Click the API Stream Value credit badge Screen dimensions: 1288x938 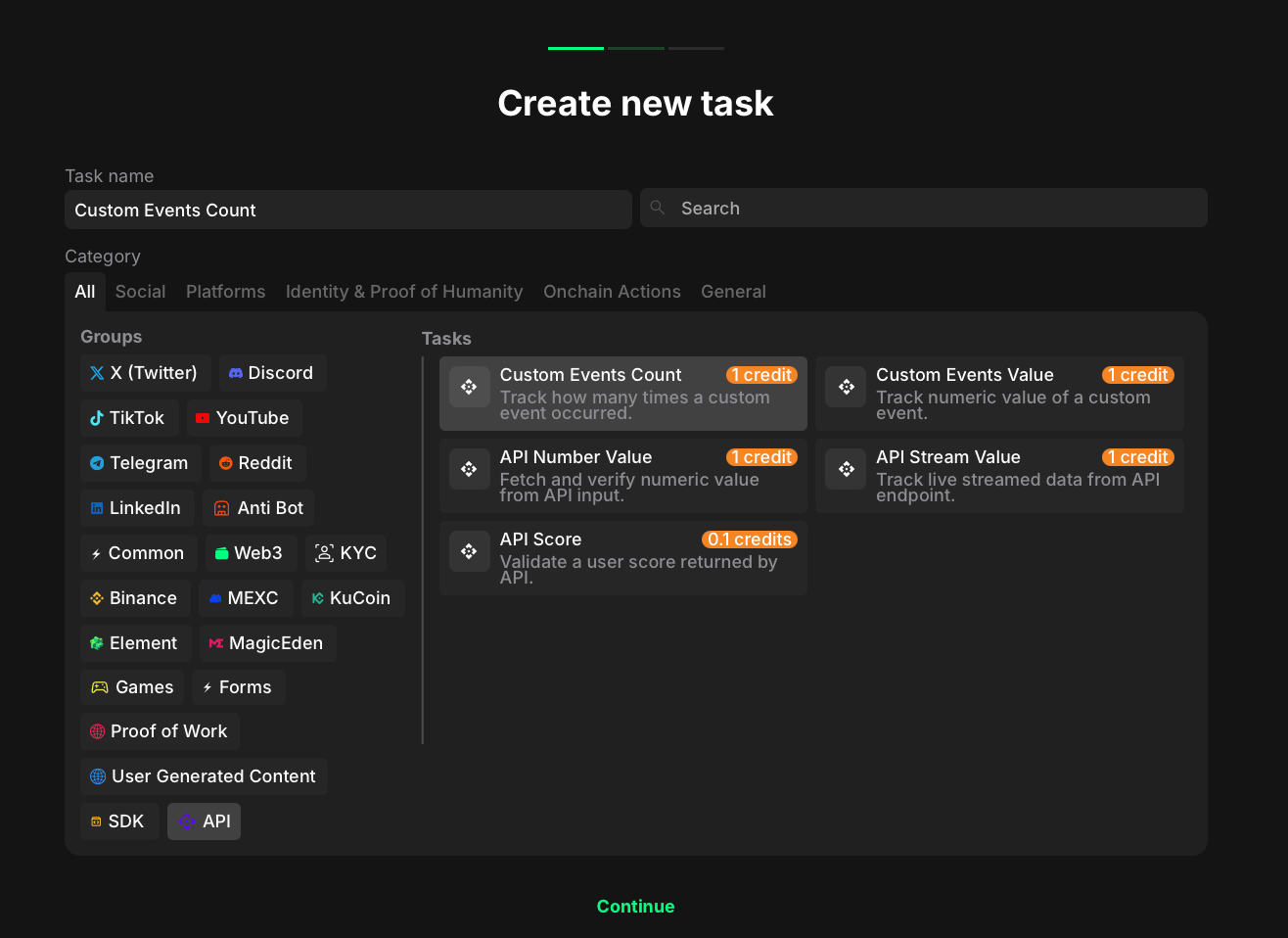point(1138,457)
